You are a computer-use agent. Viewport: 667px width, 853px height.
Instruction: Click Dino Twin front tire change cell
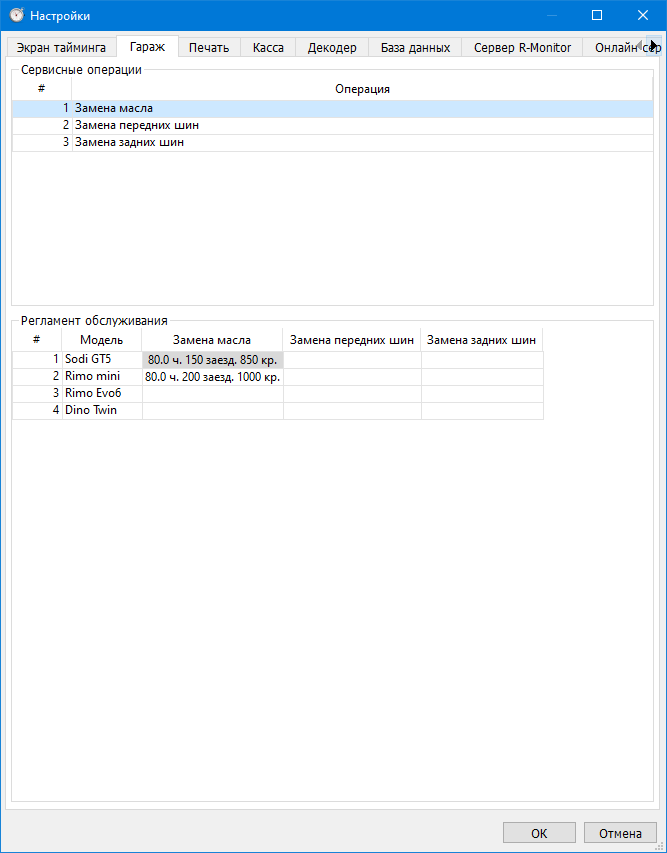352,411
